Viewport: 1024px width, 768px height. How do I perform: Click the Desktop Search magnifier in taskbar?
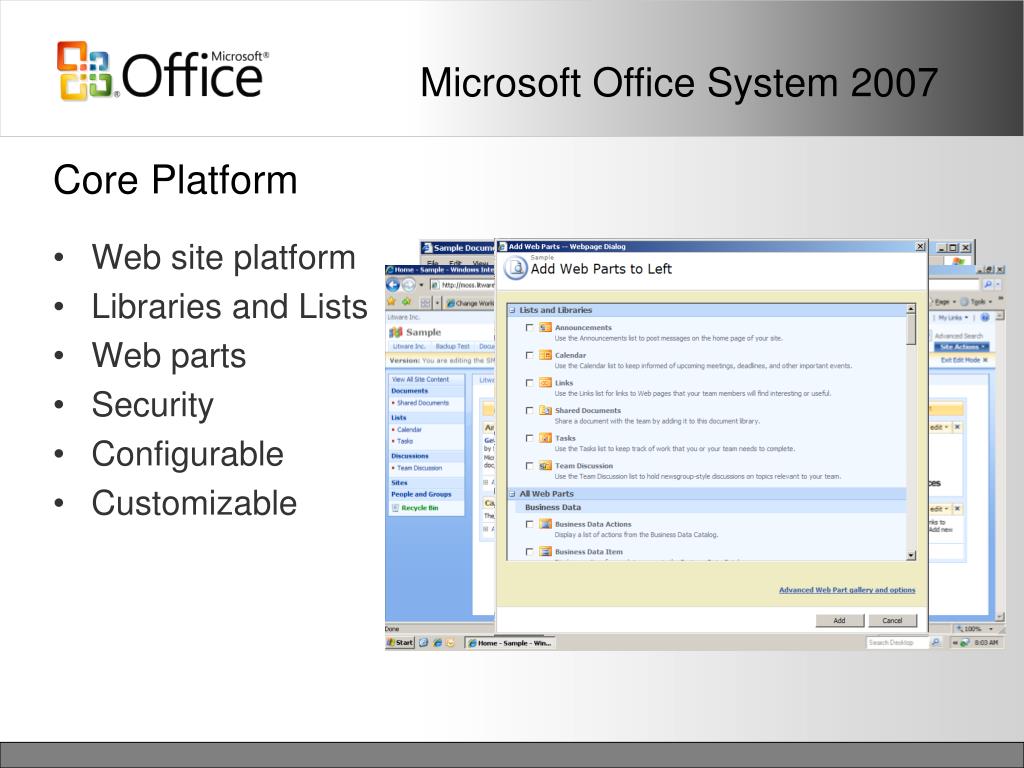coord(935,643)
